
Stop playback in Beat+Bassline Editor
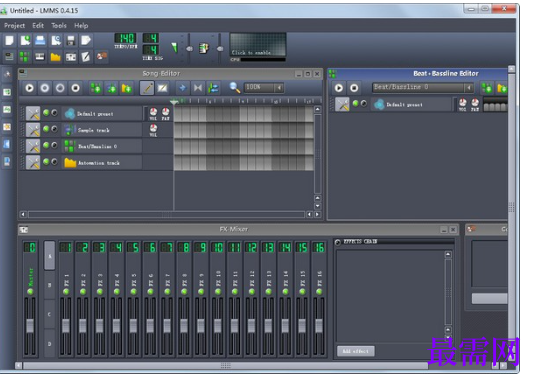tap(354, 88)
